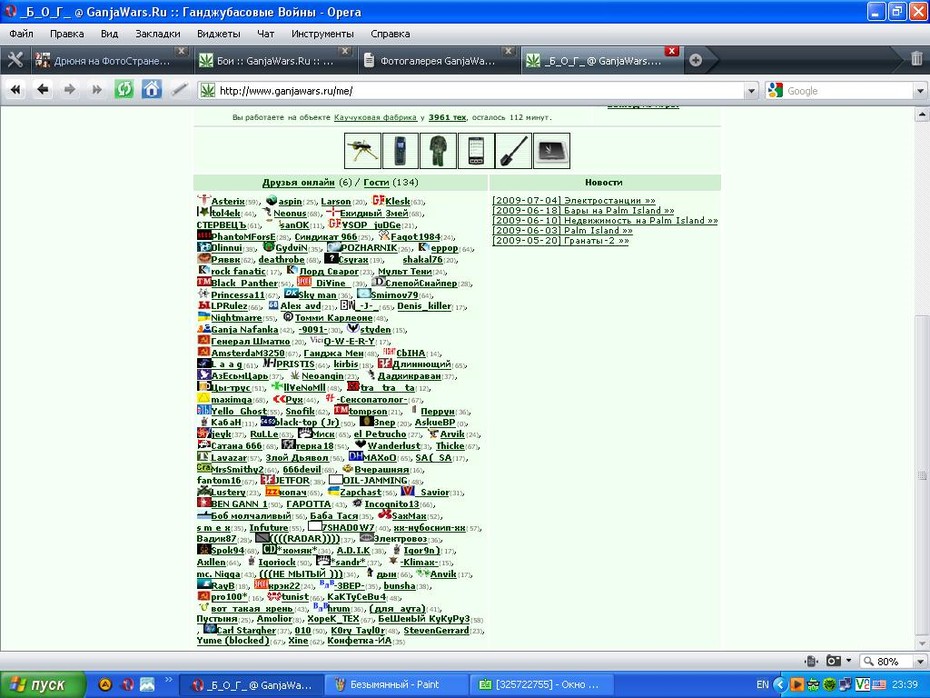
Task: Open player Wanderlust profile link
Action: click(x=394, y=446)
